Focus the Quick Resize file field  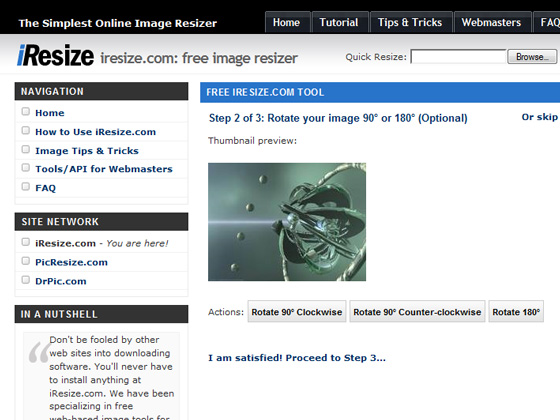pos(458,57)
